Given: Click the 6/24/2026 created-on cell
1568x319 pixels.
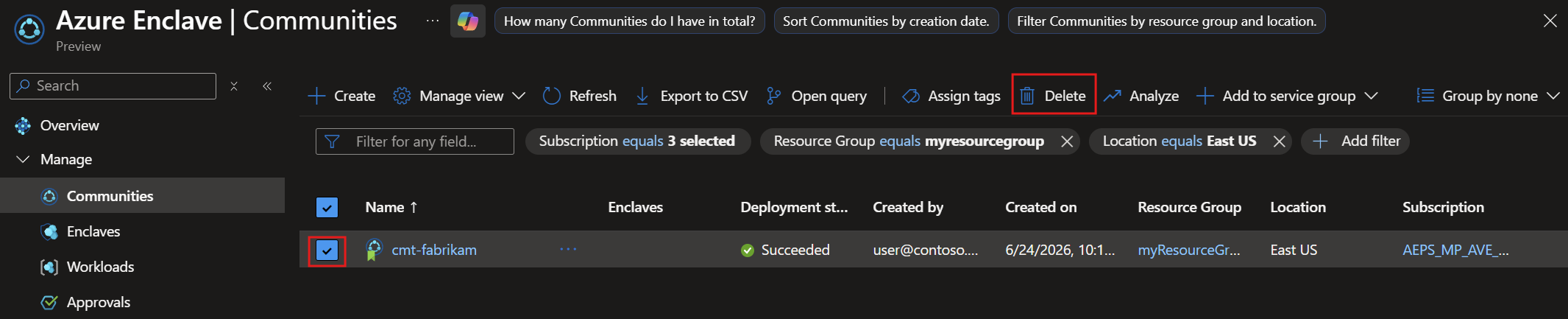Looking at the screenshot, I should click(x=1060, y=250).
